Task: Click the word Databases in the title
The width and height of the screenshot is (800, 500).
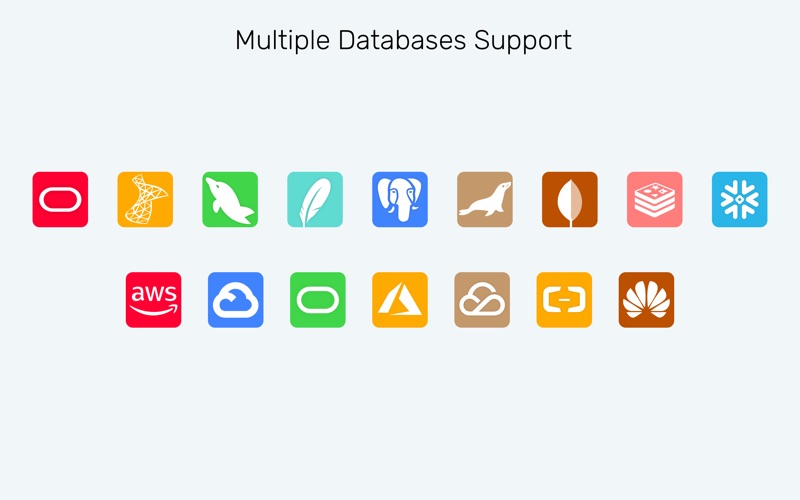Action: pyautogui.click(x=402, y=40)
